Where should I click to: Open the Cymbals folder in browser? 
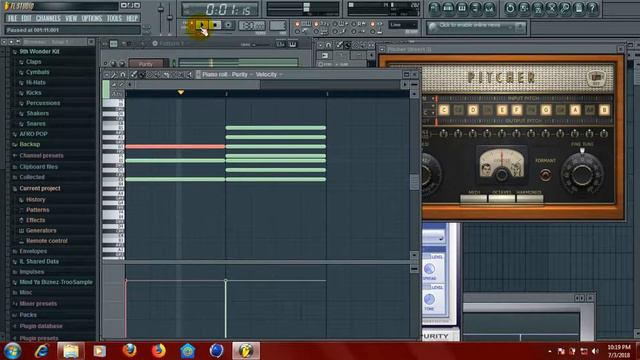tap(38, 72)
